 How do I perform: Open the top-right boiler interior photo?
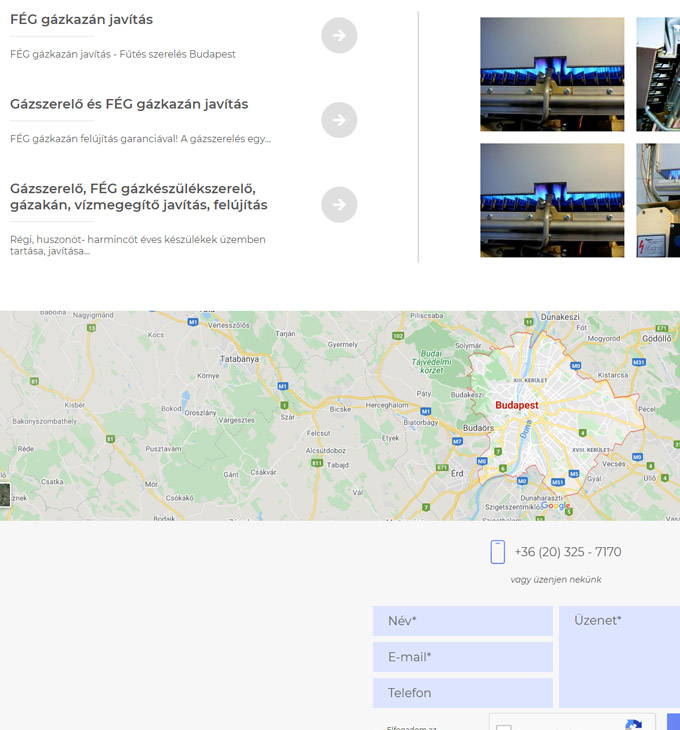(x=658, y=74)
